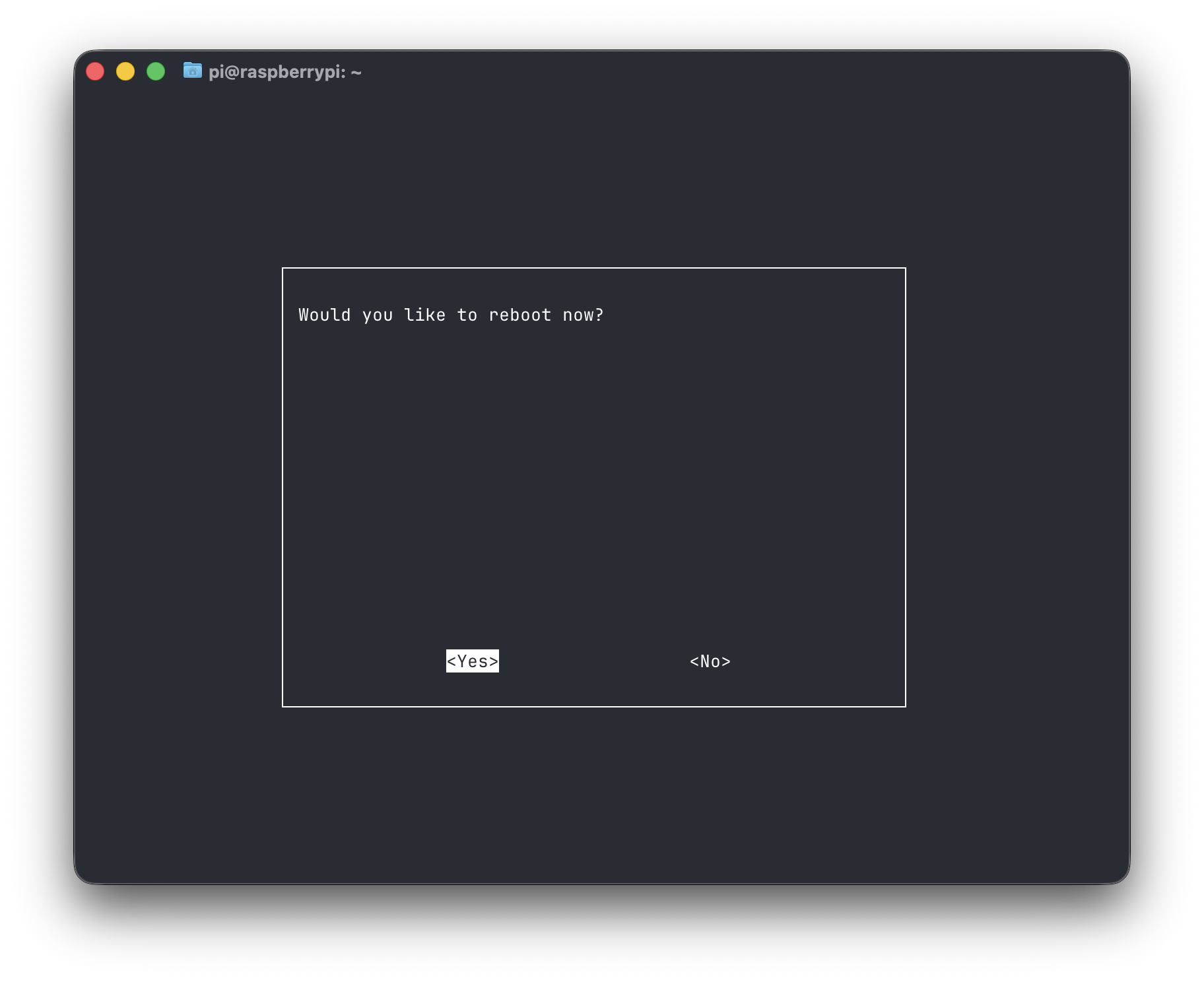The image size is (1204, 982).
Task: Click the bottom-left corner of the dialog
Action: pos(283,706)
